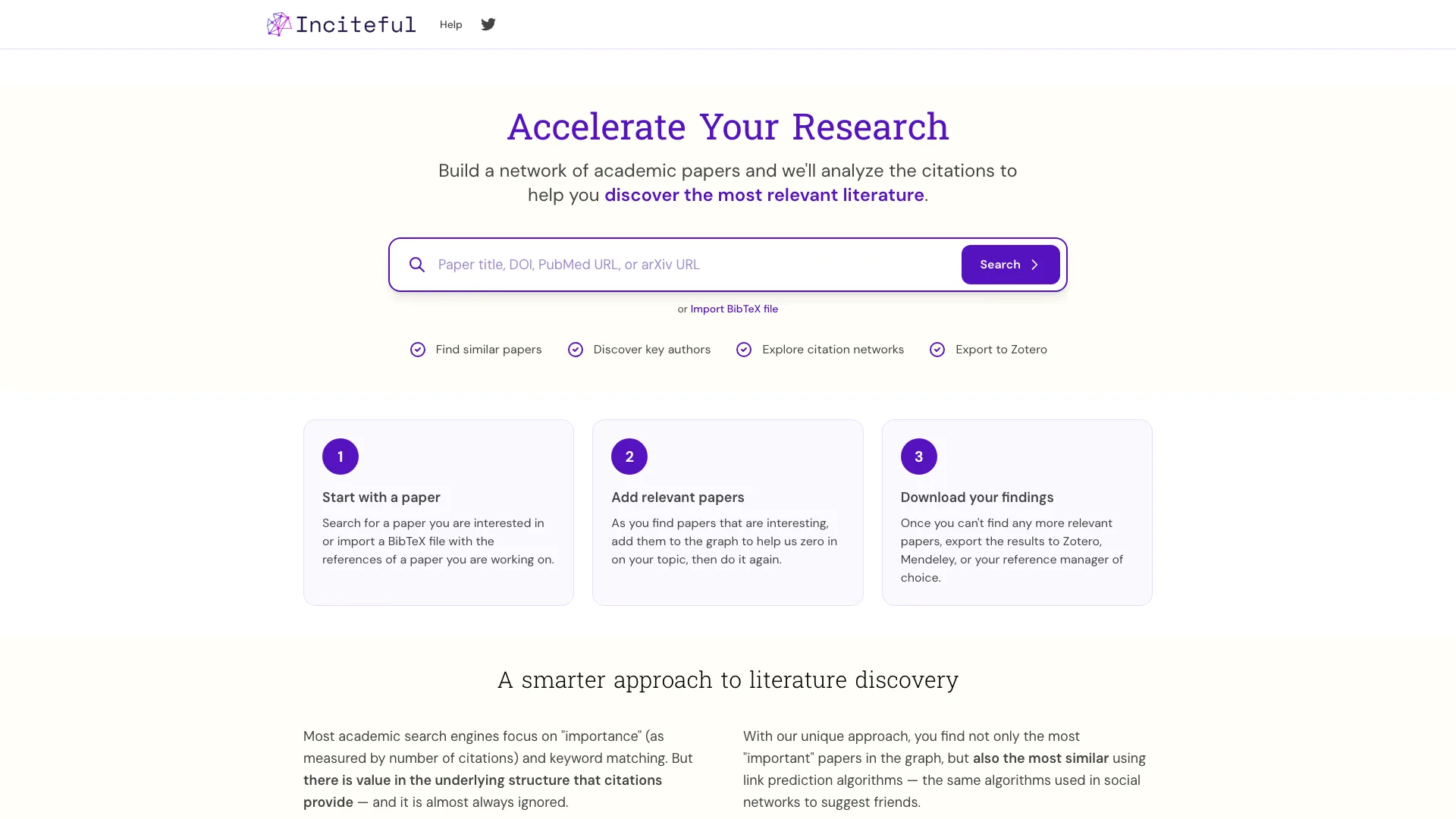This screenshot has width=1456, height=819.
Task: Open the Twitter bird icon link
Action: point(488,24)
